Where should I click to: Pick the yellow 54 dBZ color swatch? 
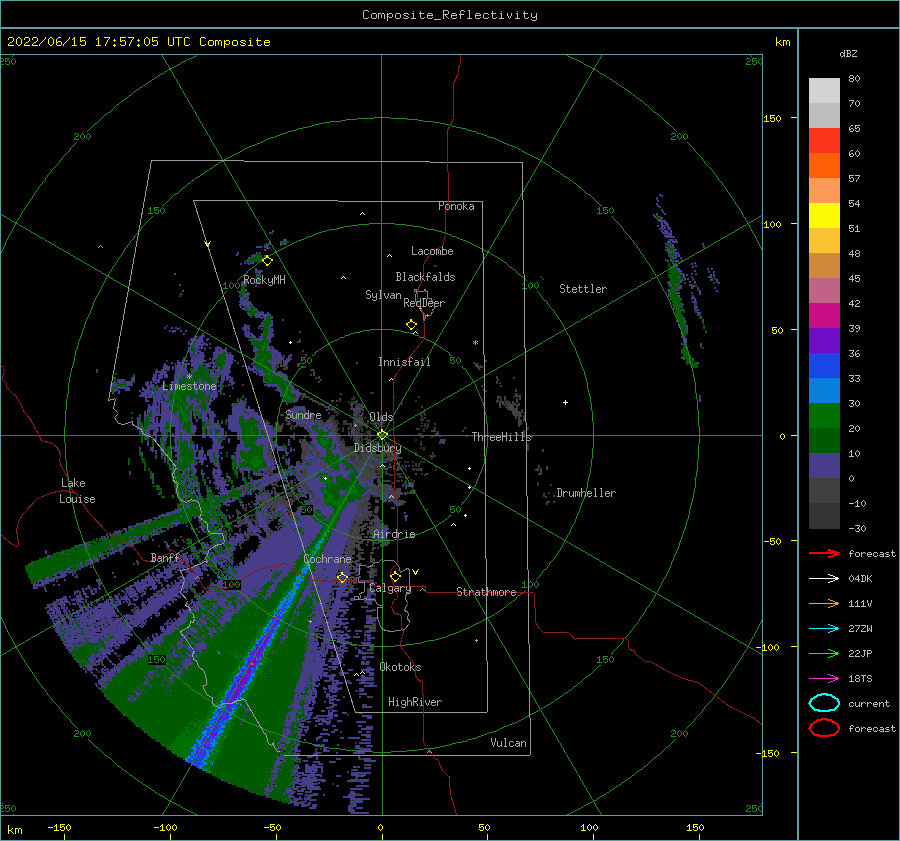[824, 215]
